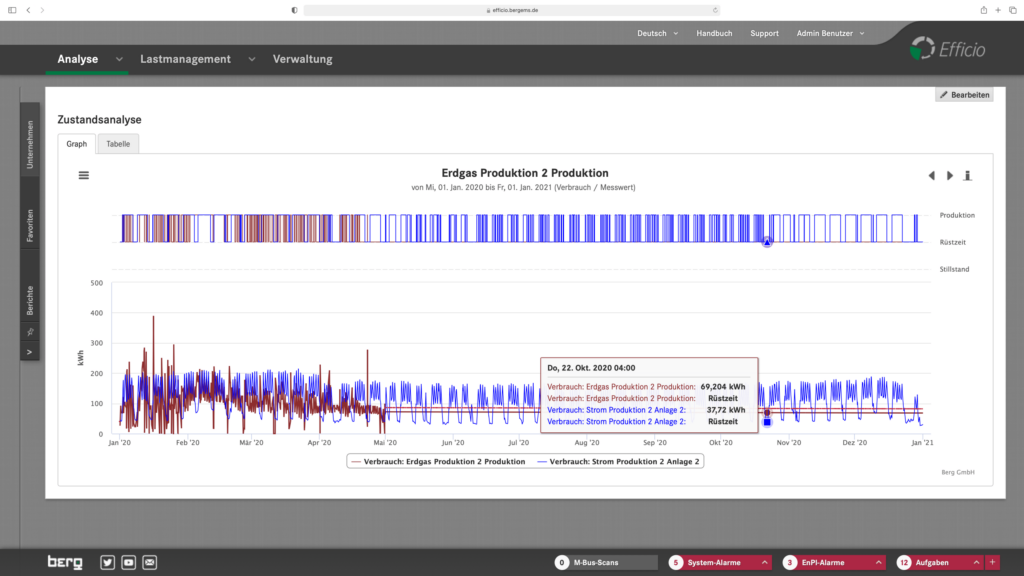Go to previous time period arrow

click(x=931, y=175)
